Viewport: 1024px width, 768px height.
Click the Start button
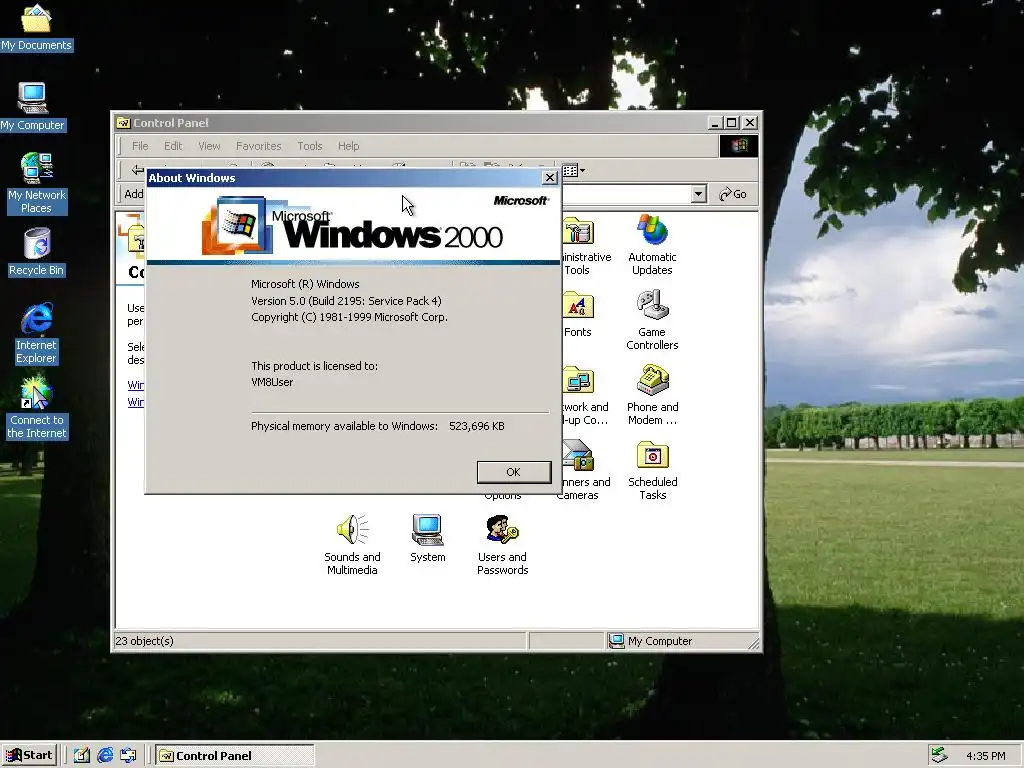(x=30, y=755)
